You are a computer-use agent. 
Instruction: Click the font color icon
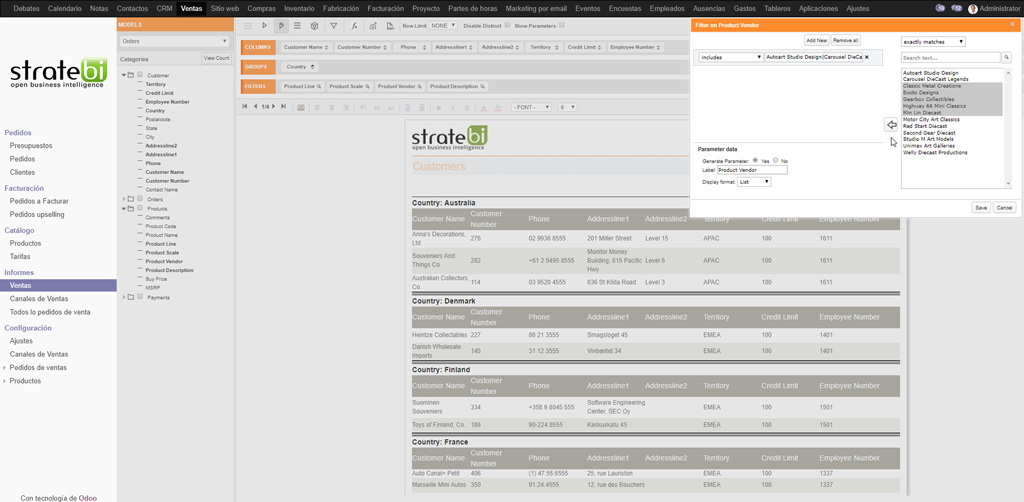pos(484,107)
